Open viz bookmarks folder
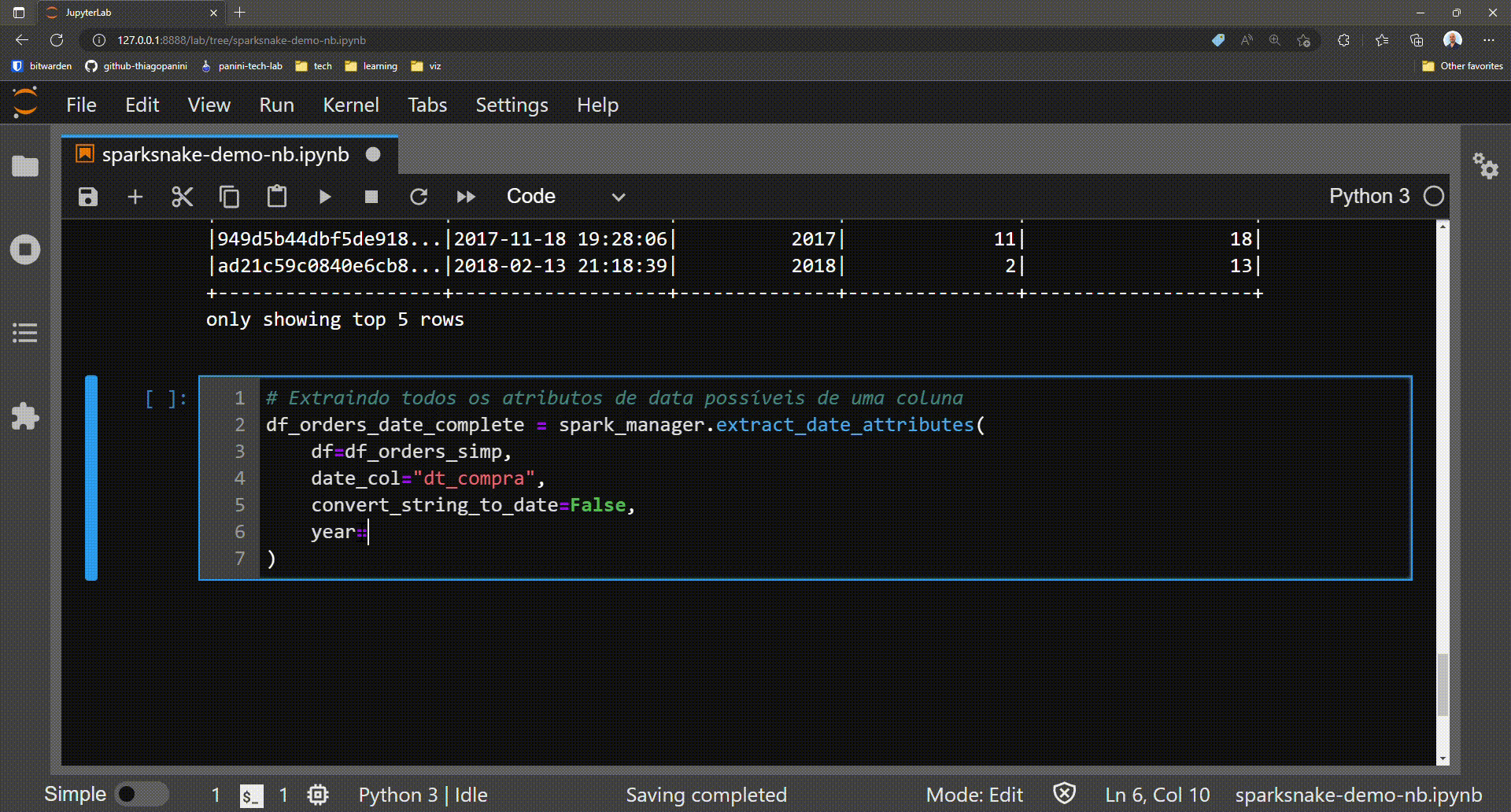 click(426, 66)
